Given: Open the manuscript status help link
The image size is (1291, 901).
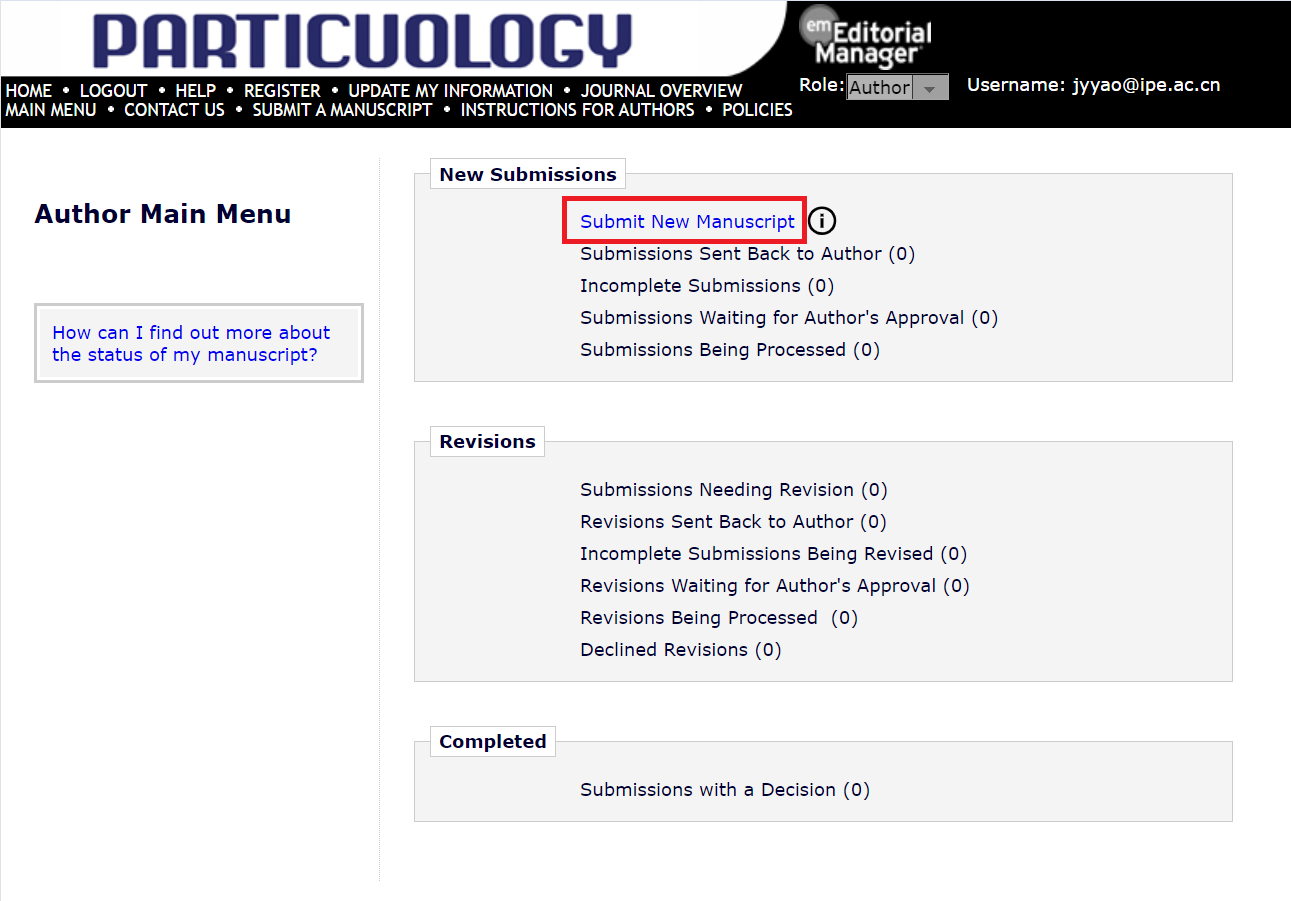Looking at the screenshot, I should coord(191,343).
